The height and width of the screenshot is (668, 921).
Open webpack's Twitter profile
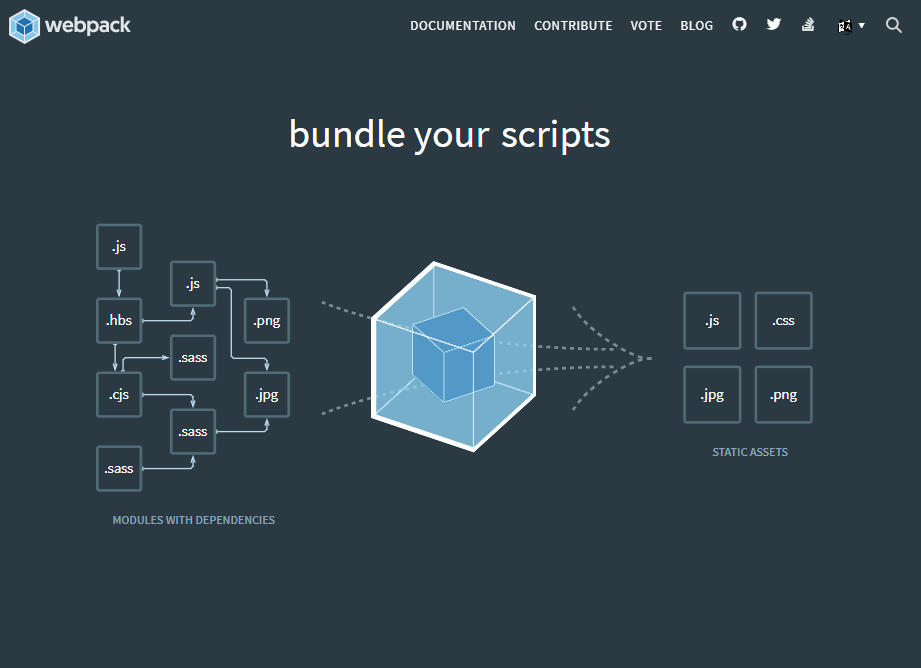(x=773, y=24)
